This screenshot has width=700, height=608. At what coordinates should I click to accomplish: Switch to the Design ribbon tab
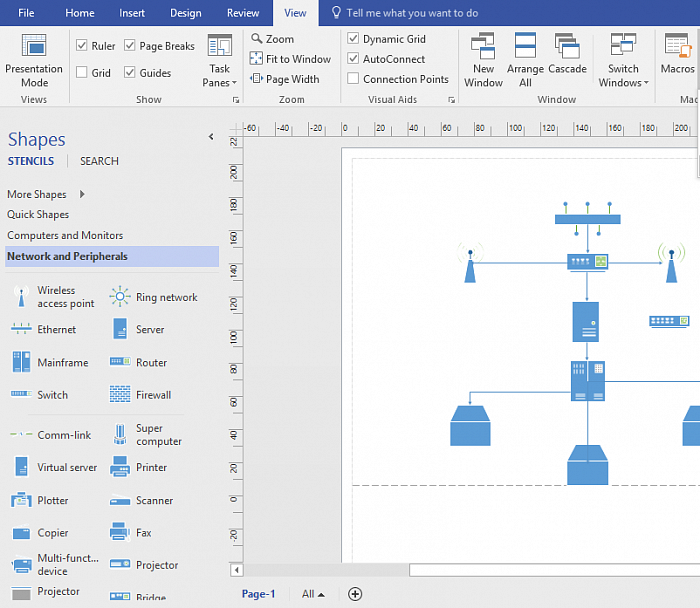click(185, 13)
